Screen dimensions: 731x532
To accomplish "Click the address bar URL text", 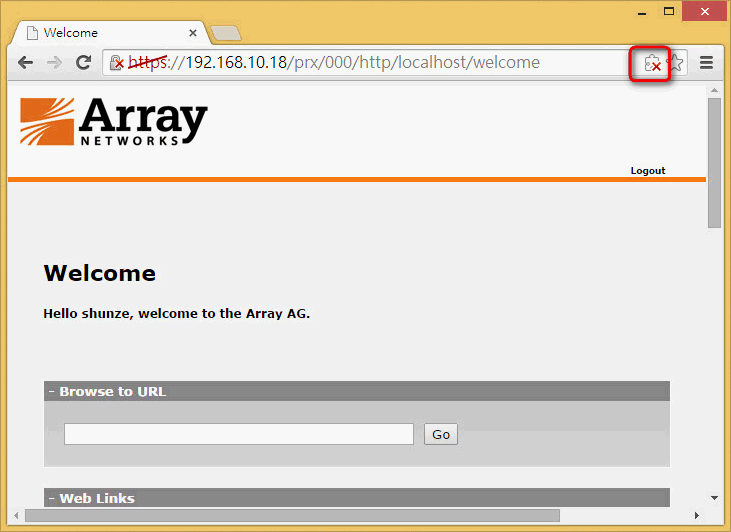I will point(334,62).
